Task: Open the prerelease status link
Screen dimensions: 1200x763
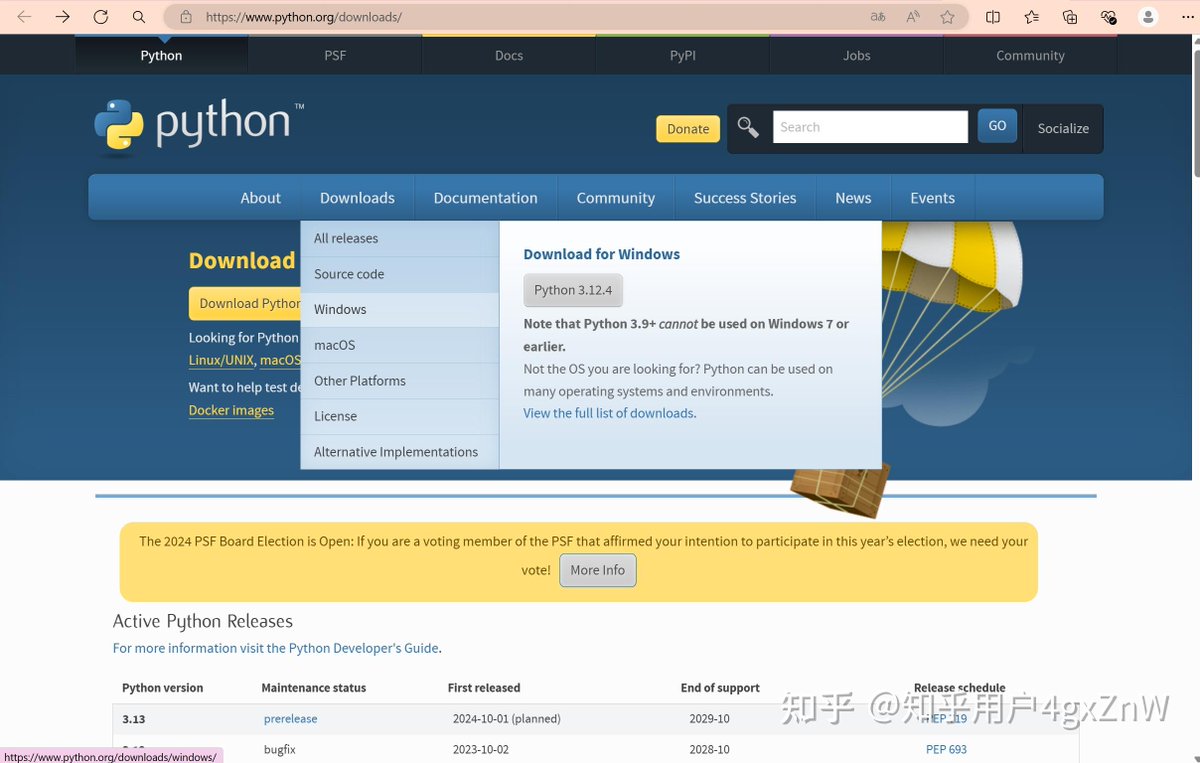Action: click(290, 718)
